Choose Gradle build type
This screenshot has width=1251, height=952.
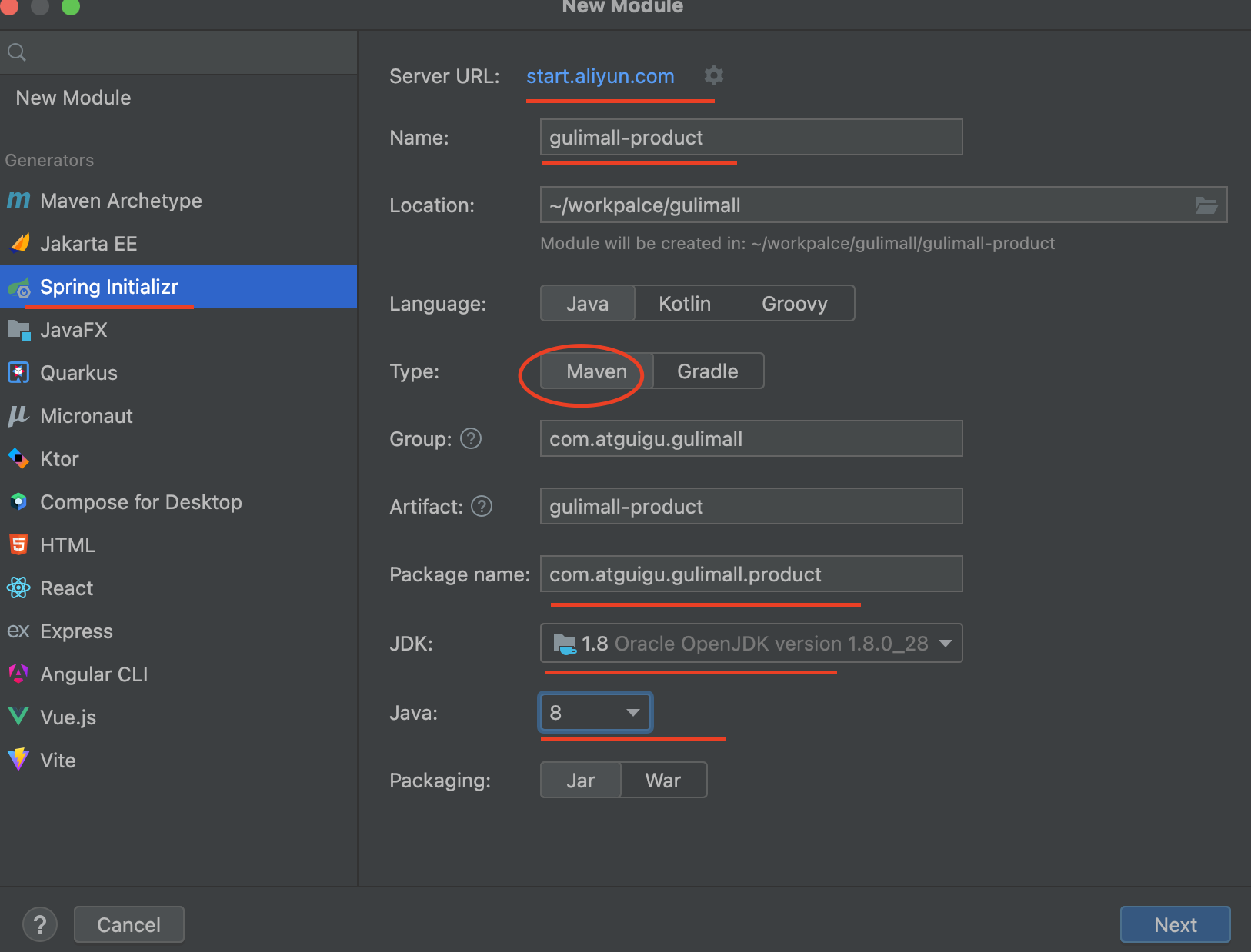(x=708, y=371)
